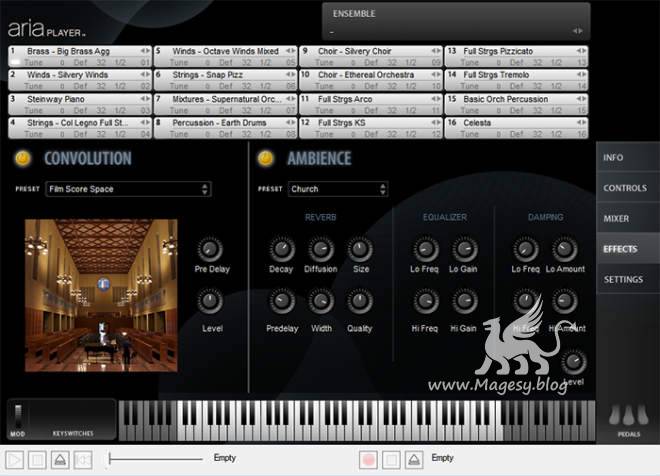The height and width of the screenshot is (476, 660).
Task: Select slot 2 Winds - Silvery Winds
Action: [80, 80]
